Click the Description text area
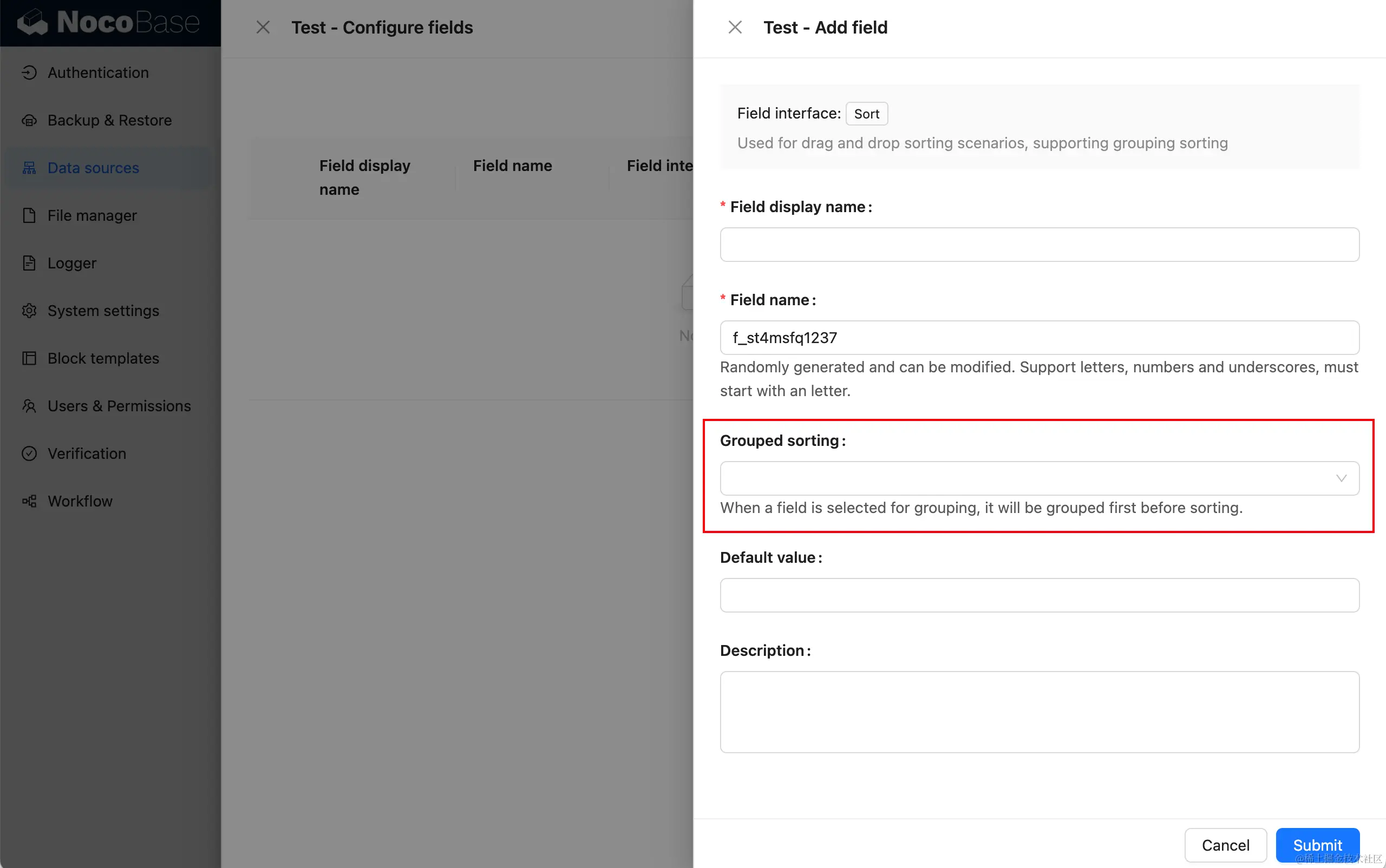1386x868 pixels. coord(1039,712)
